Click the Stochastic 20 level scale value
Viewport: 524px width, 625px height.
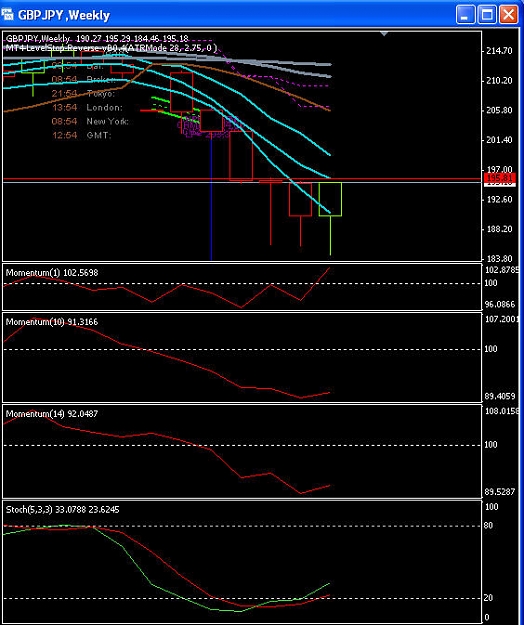(489, 598)
